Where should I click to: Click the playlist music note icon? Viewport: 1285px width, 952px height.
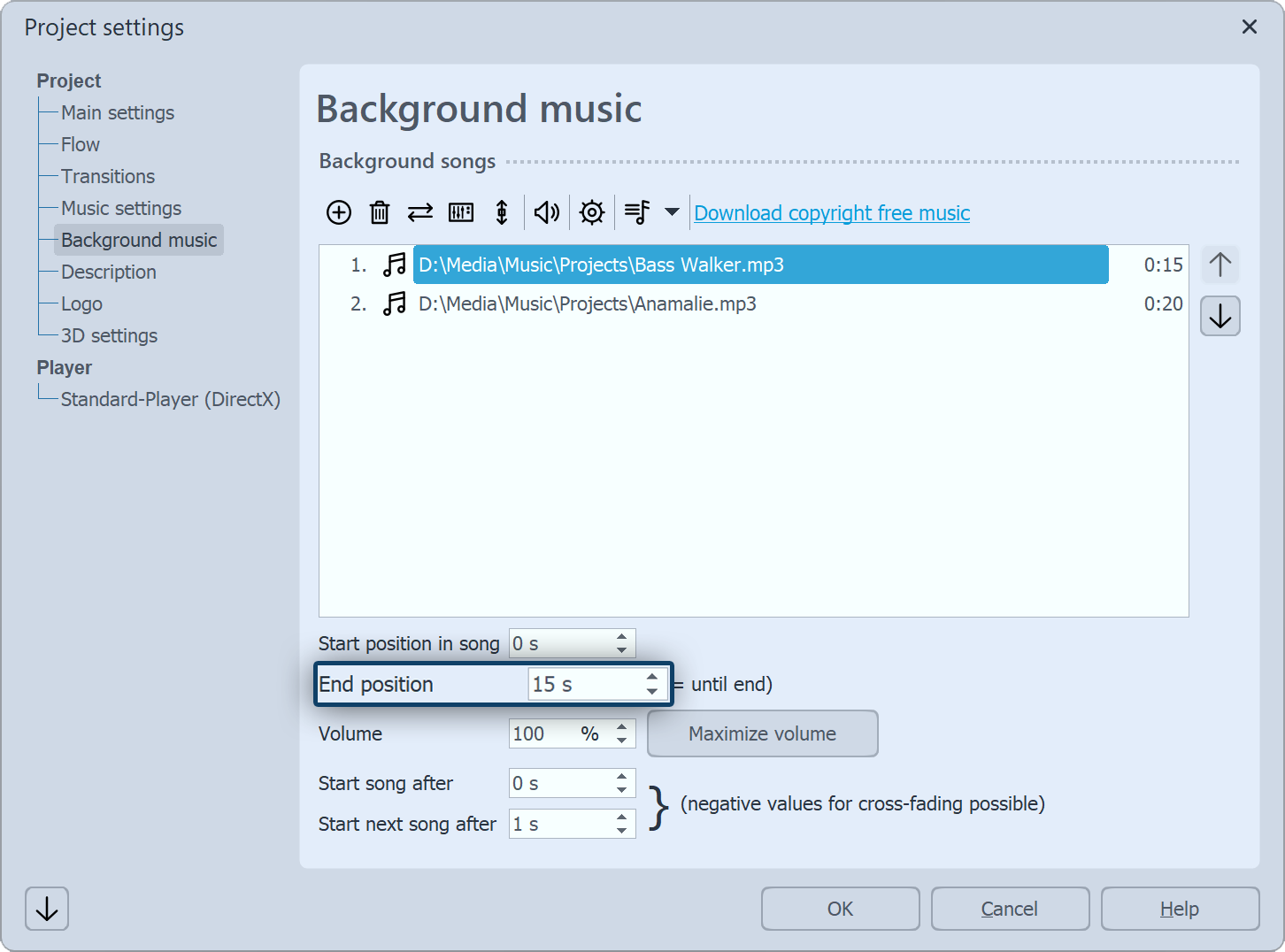click(637, 212)
